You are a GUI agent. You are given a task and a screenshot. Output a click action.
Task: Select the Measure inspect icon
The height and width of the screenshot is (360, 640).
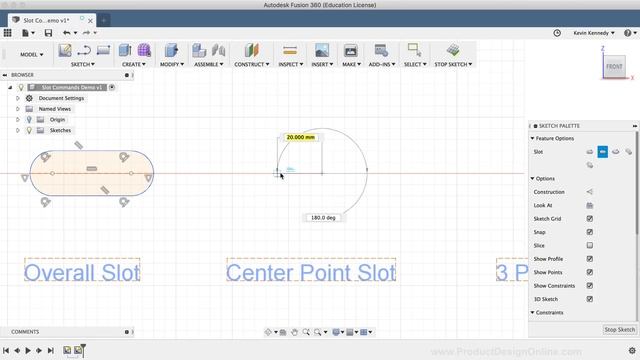tap(290, 50)
